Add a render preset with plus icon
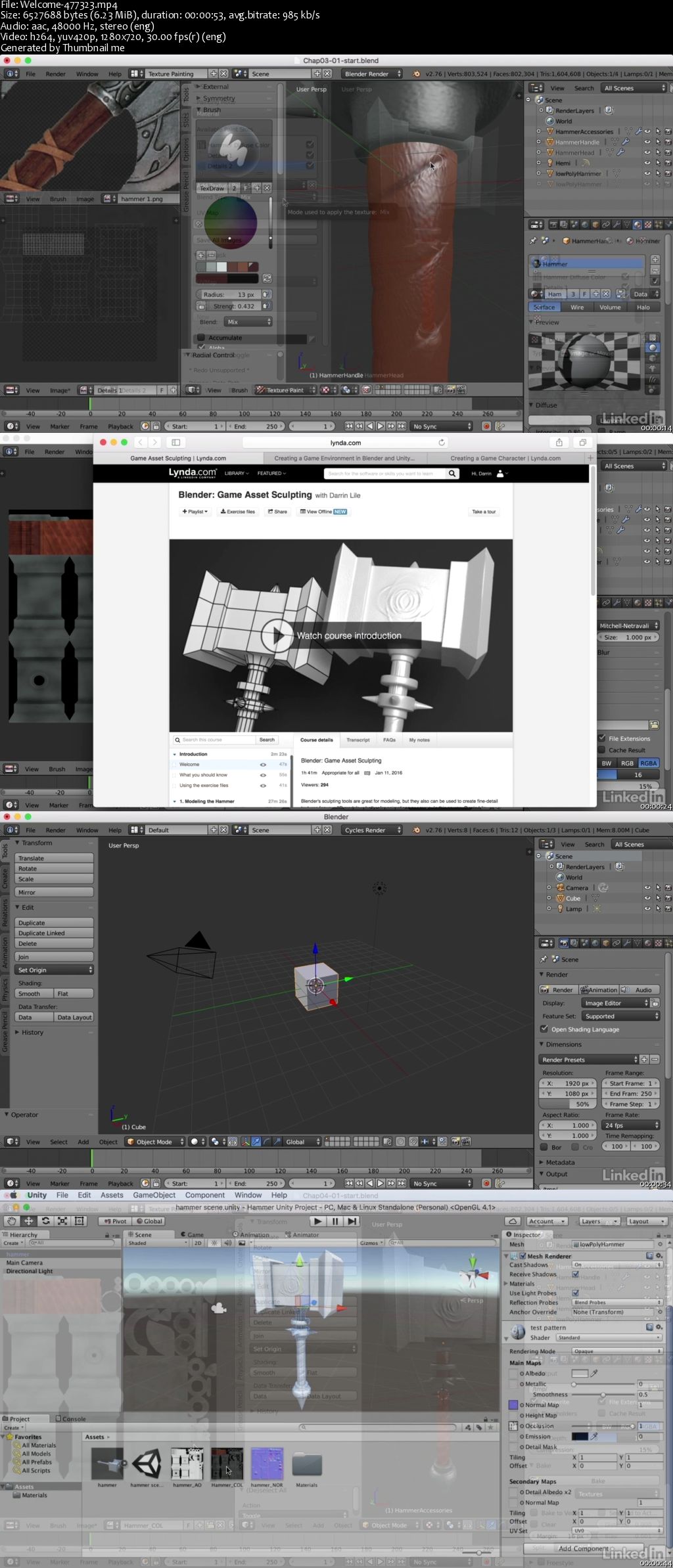The height and width of the screenshot is (1568, 673). point(644,1060)
